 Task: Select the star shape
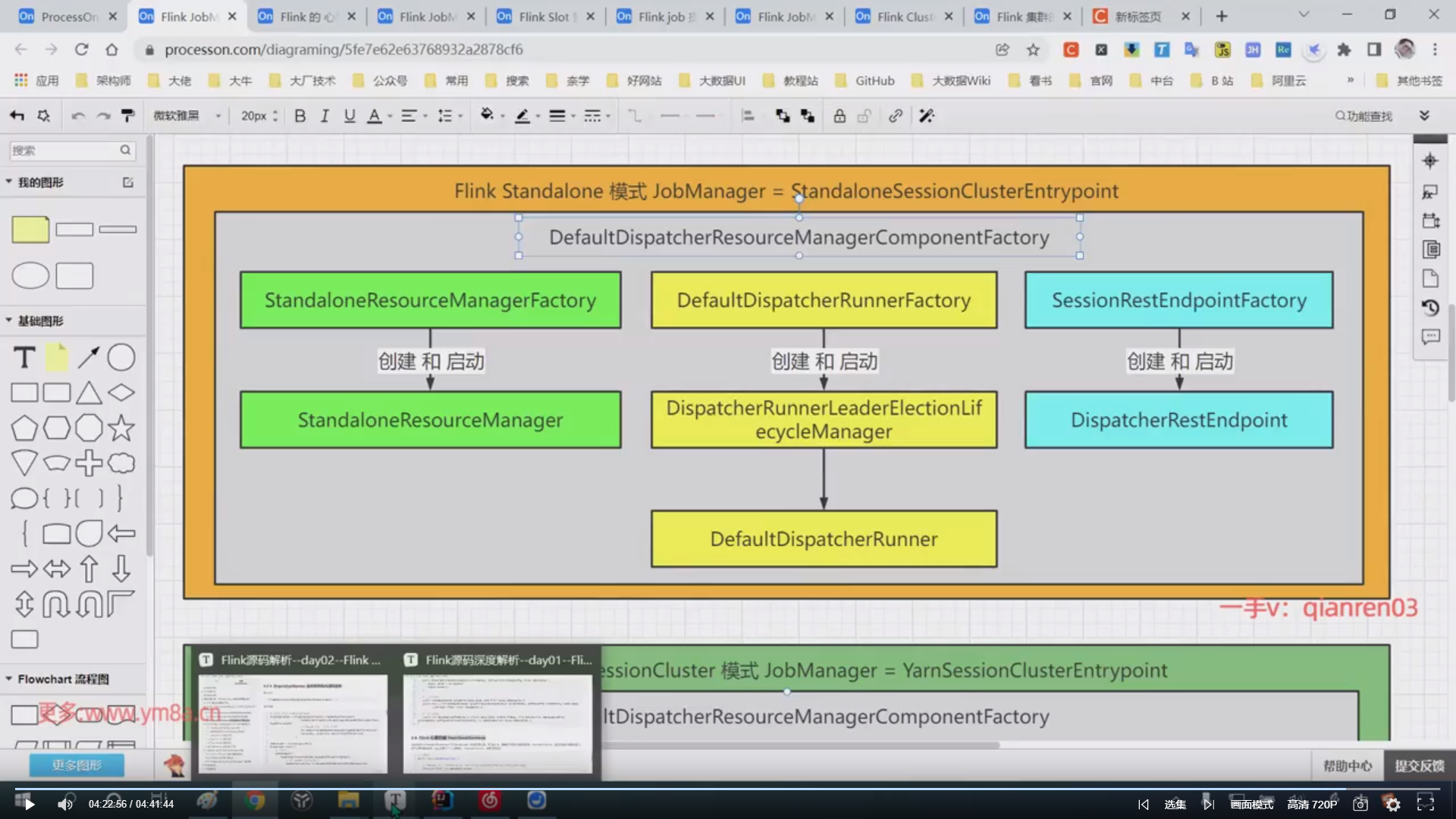pos(121,428)
